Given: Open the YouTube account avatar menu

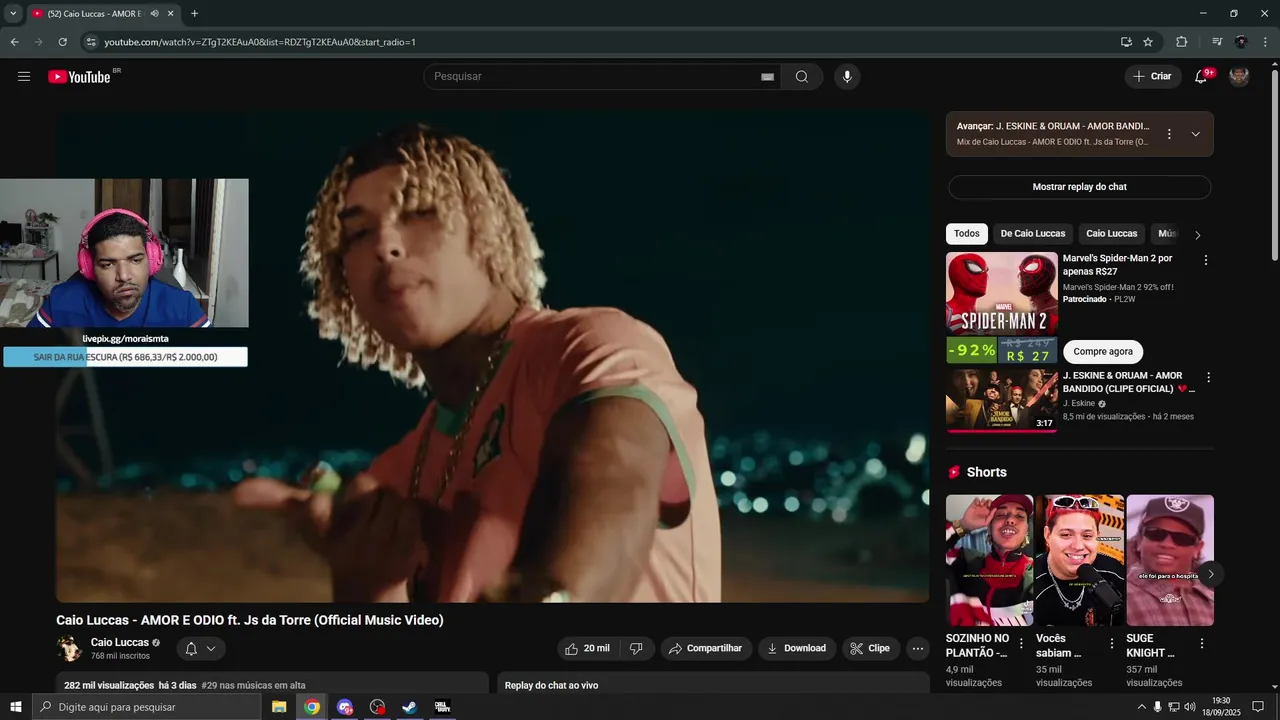Looking at the screenshot, I should pos(1239,77).
